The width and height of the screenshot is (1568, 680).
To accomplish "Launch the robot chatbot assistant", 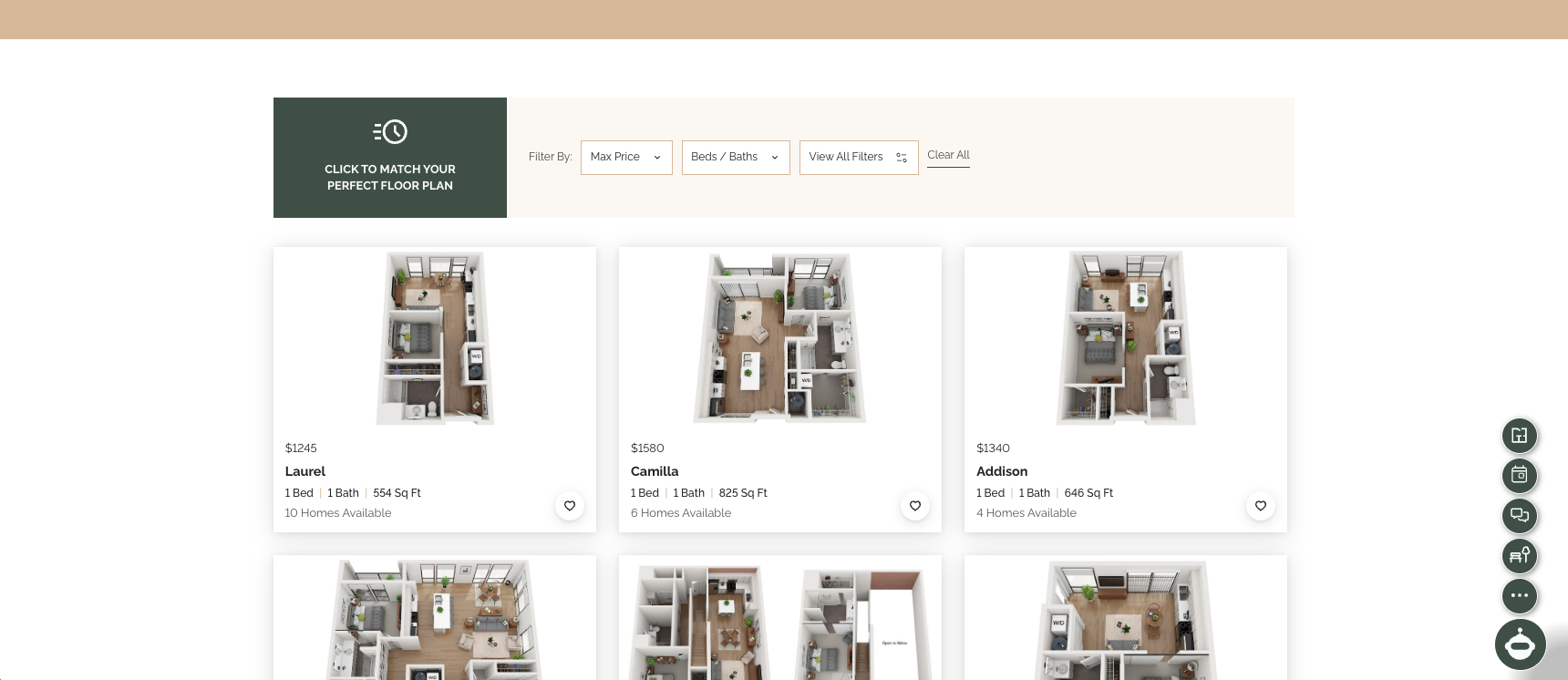I will click(1521, 644).
